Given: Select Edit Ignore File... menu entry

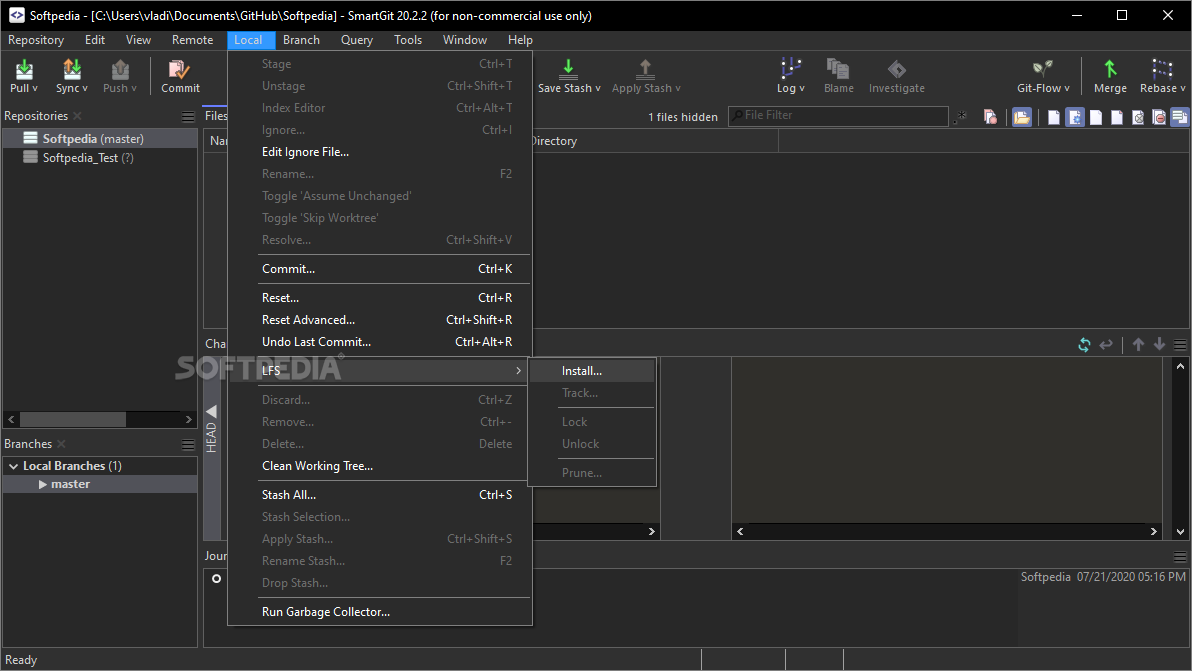Looking at the screenshot, I should pyautogui.click(x=380, y=152).
